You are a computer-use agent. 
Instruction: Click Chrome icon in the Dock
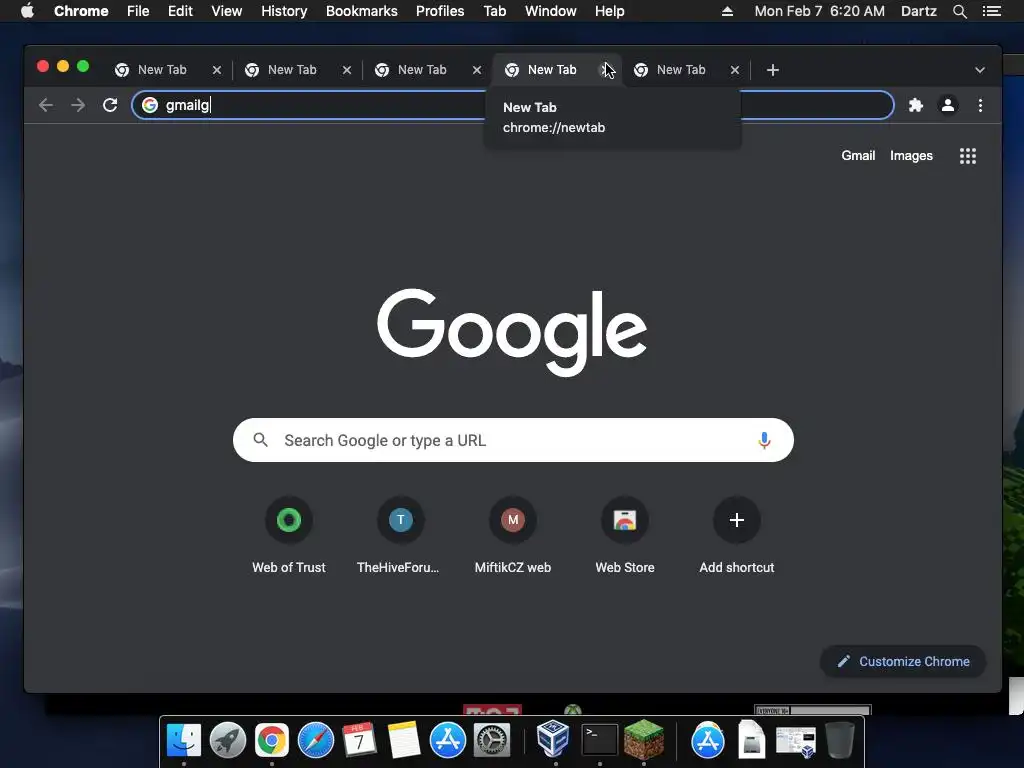coord(272,740)
